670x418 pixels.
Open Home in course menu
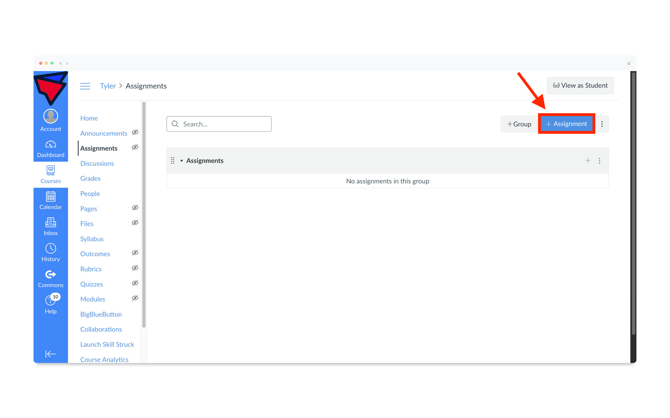tap(89, 118)
